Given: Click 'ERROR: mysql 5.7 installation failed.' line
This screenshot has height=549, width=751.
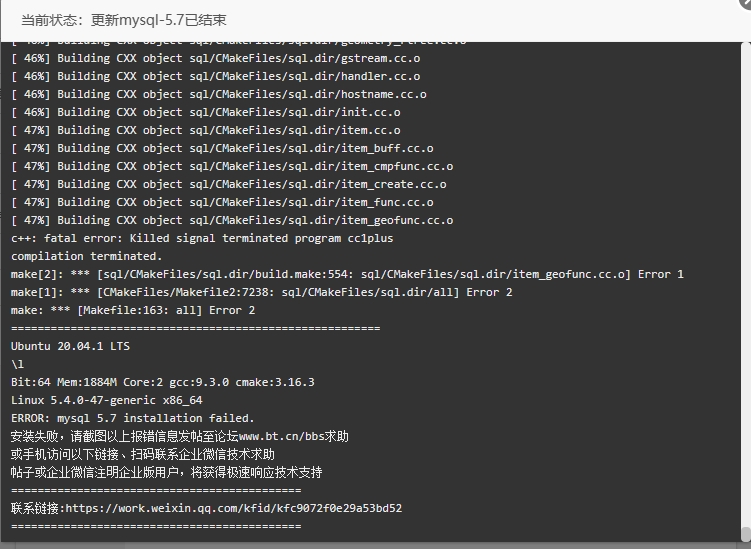Looking at the screenshot, I should coord(133,418).
